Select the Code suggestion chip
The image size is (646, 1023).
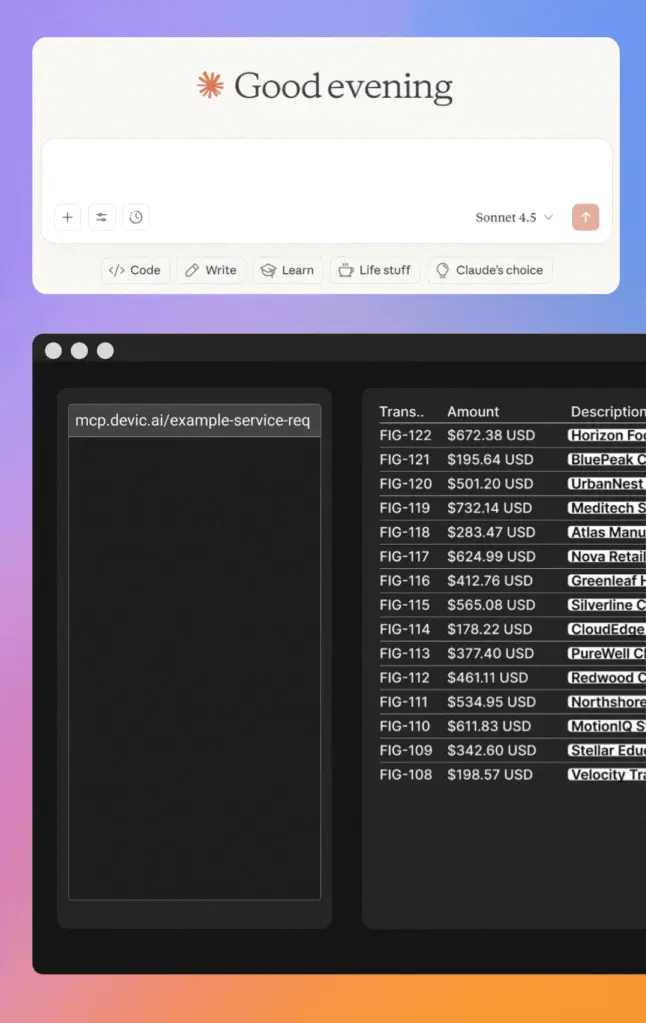pos(135,270)
